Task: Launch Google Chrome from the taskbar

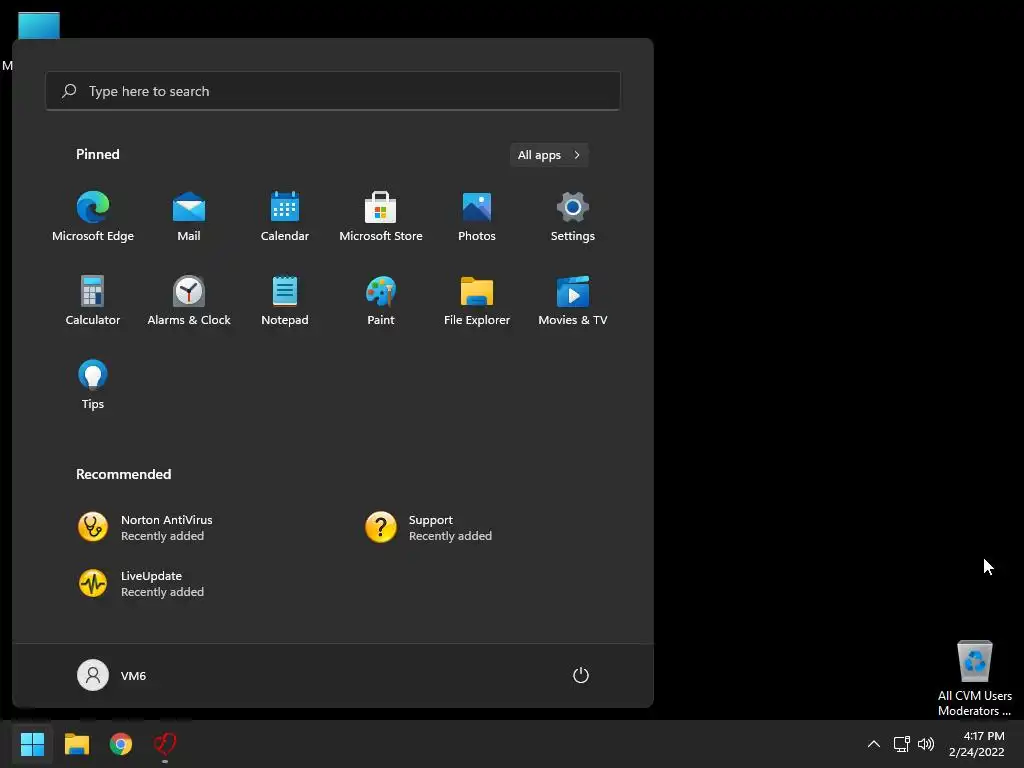Action: pyautogui.click(x=121, y=744)
